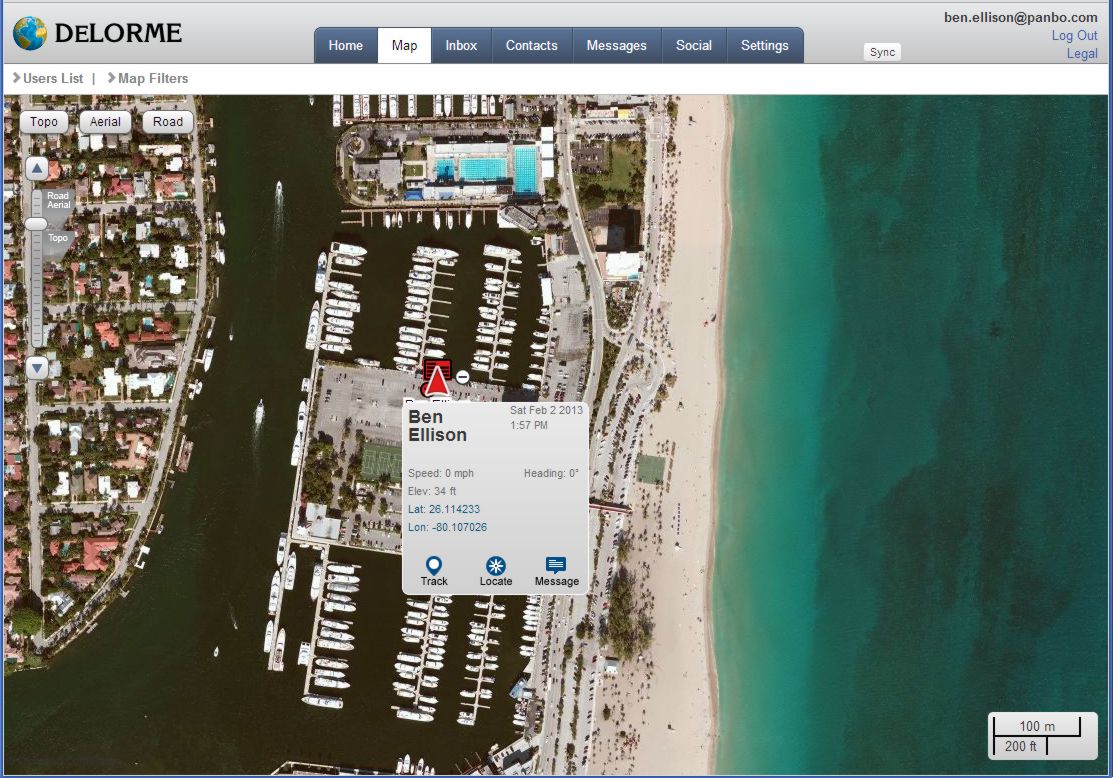Image resolution: width=1113 pixels, height=778 pixels.
Task: Click the Track pin icon
Action: (434, 566)
